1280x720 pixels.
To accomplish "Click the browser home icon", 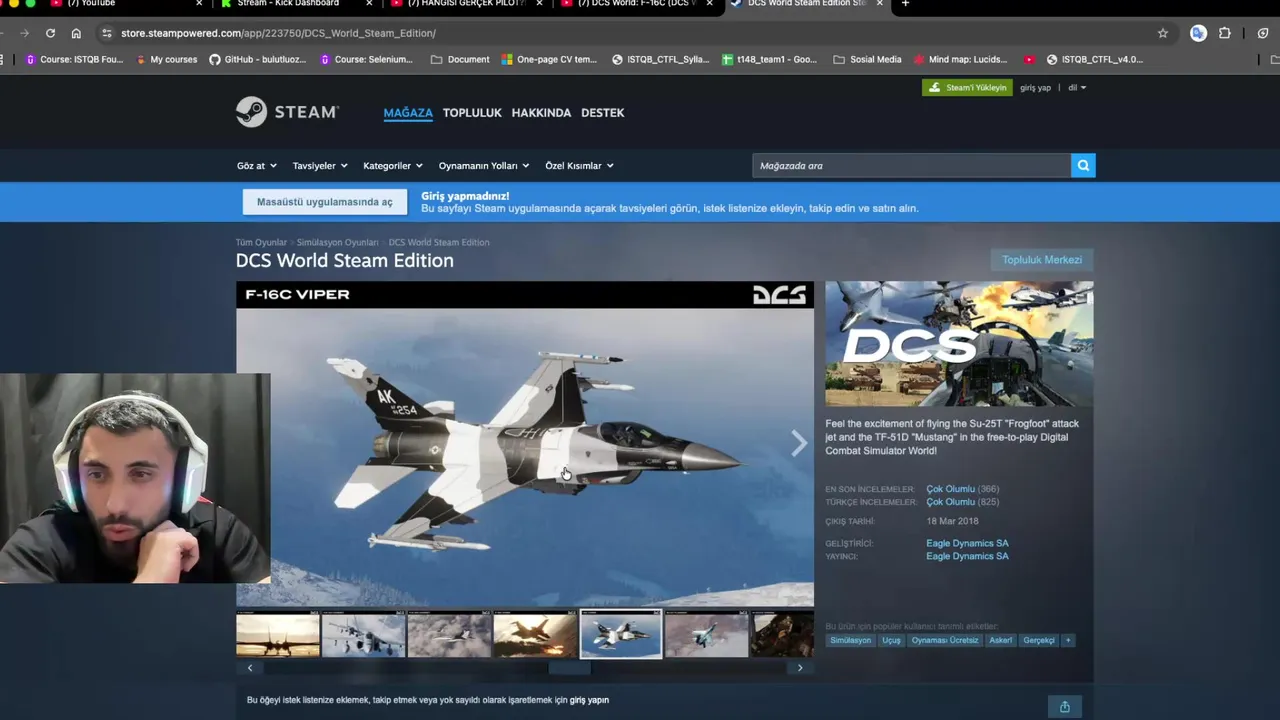I will pyautogui.click(x=76, y=33).
